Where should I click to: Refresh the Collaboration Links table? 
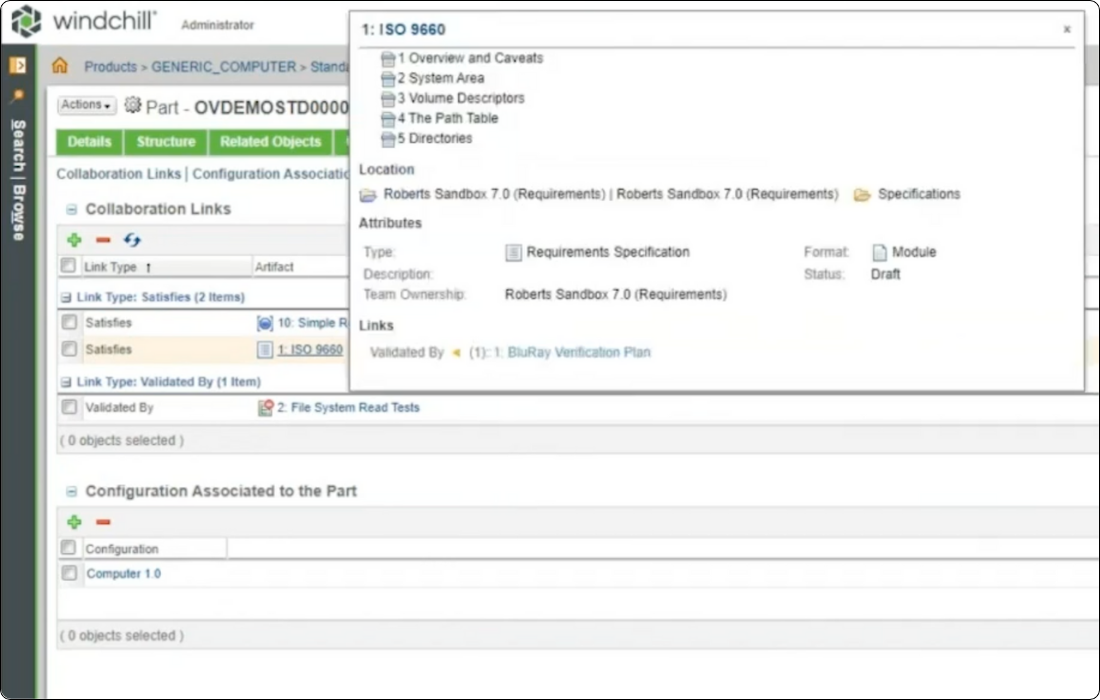132,240
